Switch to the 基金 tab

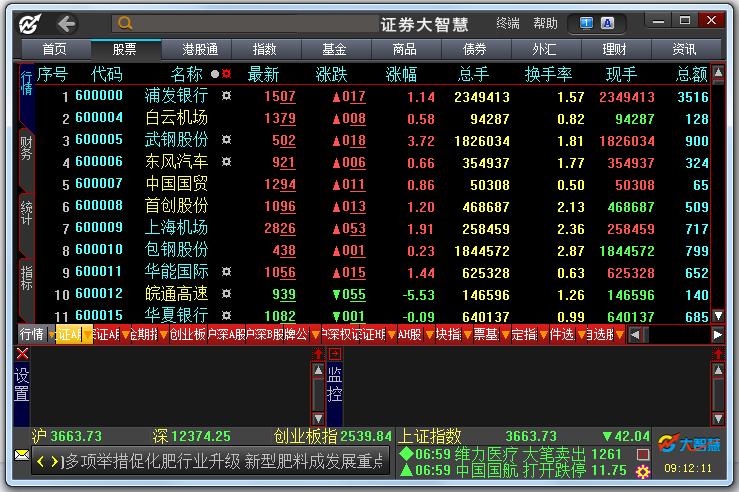(334, 49)
